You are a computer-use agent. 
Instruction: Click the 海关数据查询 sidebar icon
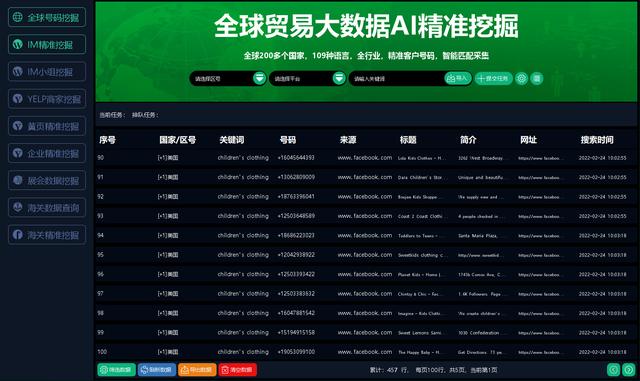[18, 207]
